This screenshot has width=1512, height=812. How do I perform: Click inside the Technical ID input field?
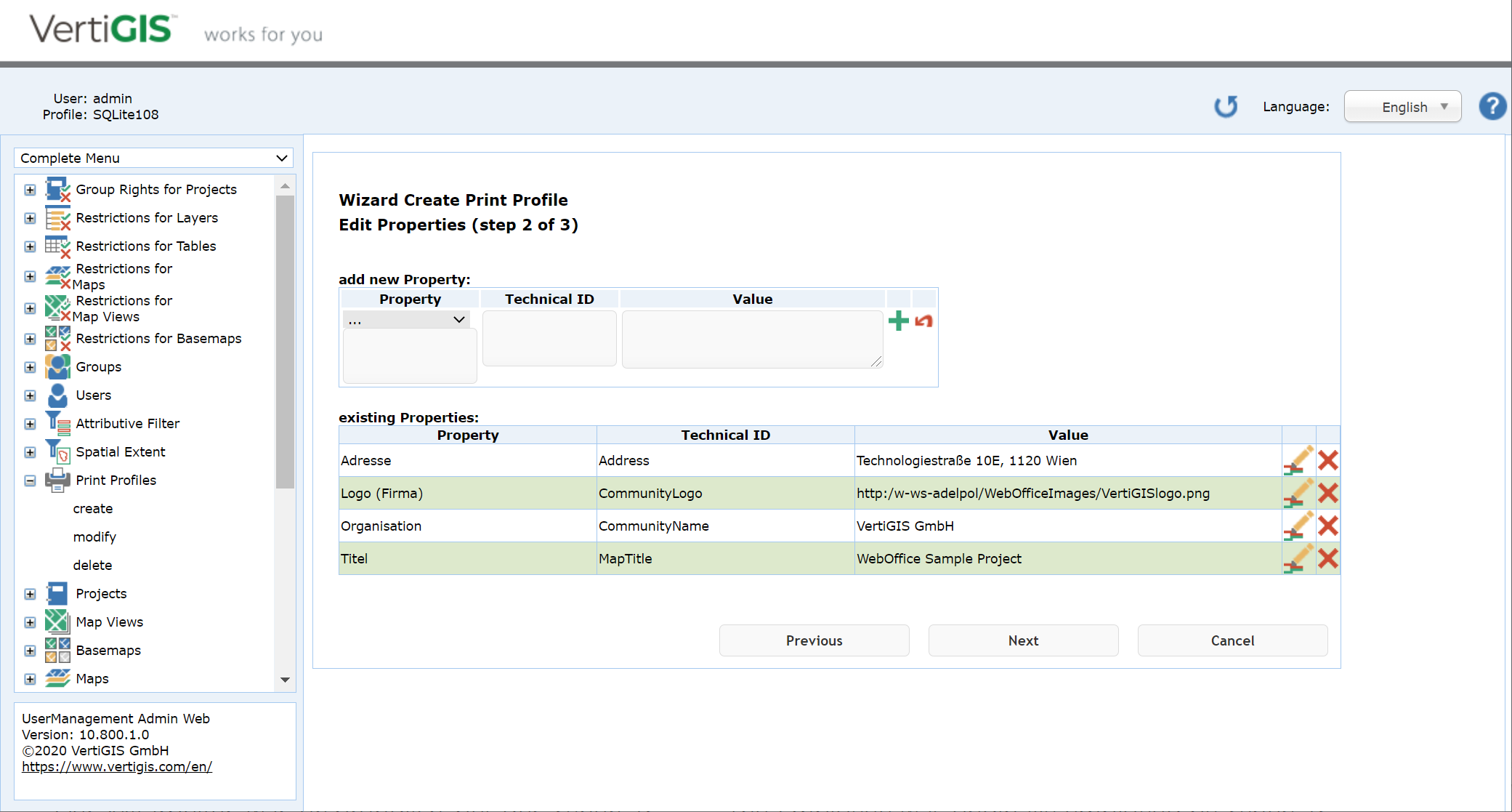tap(549, 338)
